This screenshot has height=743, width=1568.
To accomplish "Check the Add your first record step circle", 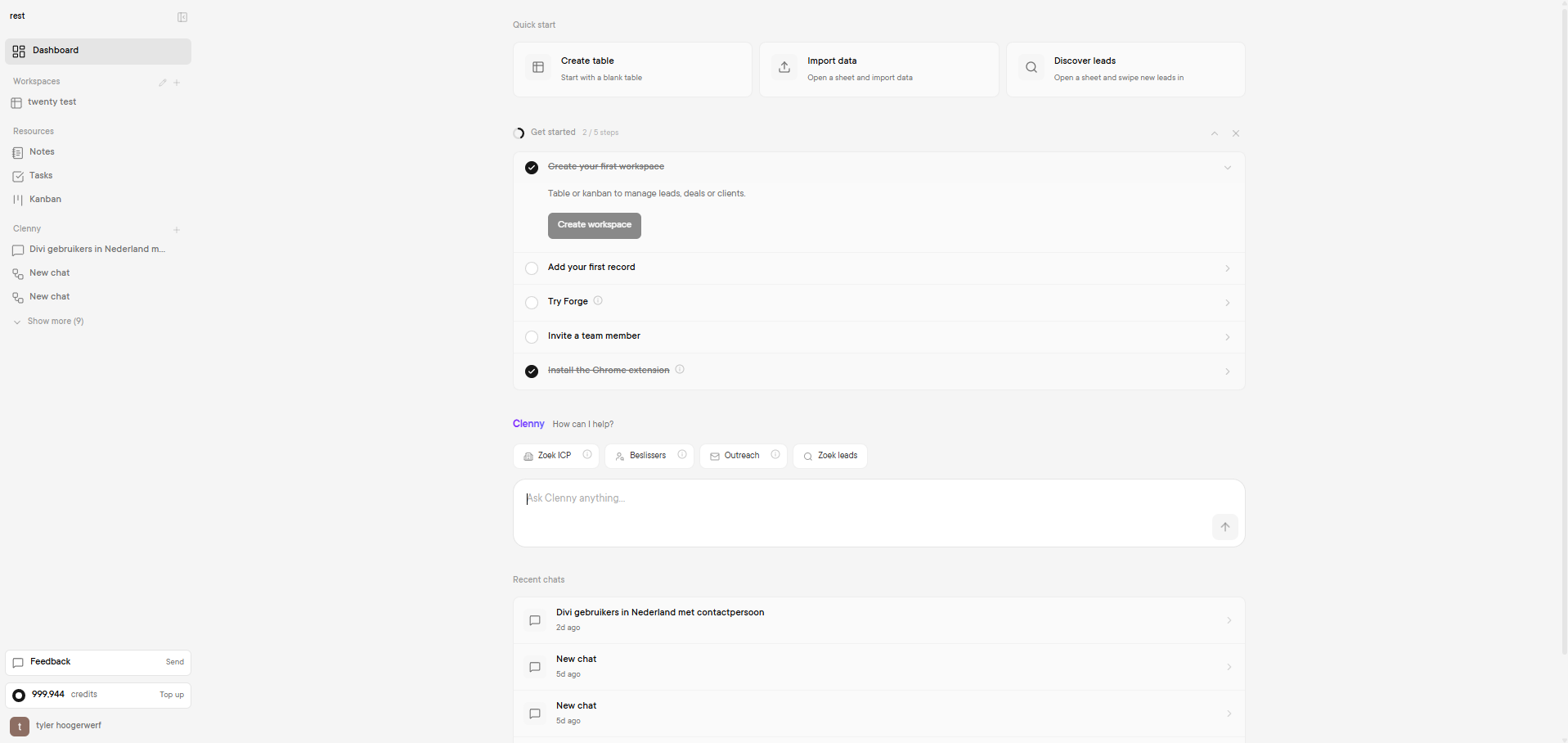I will tap(532, 268).
